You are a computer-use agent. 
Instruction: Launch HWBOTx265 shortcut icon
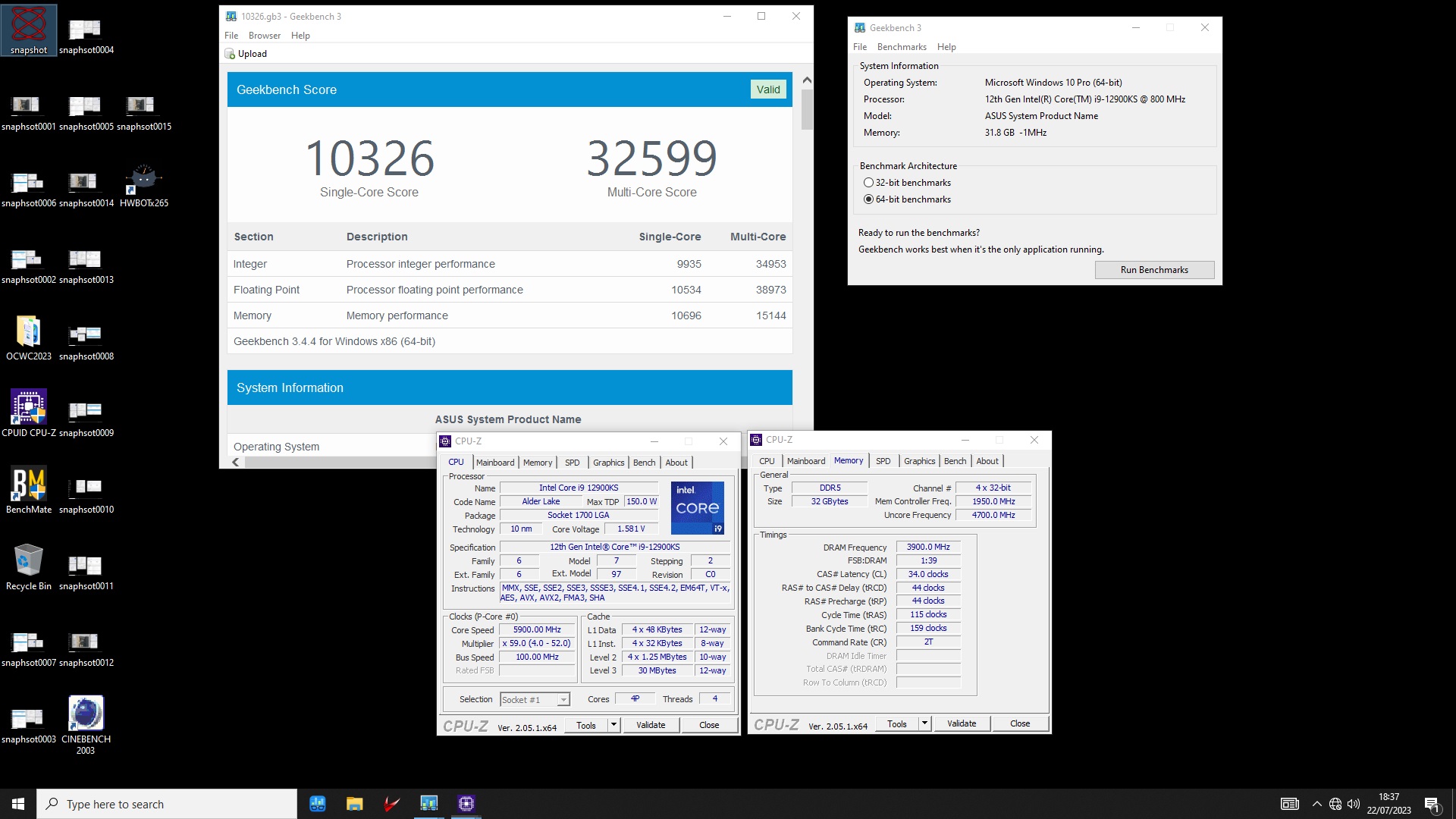[x=143, y=187]
